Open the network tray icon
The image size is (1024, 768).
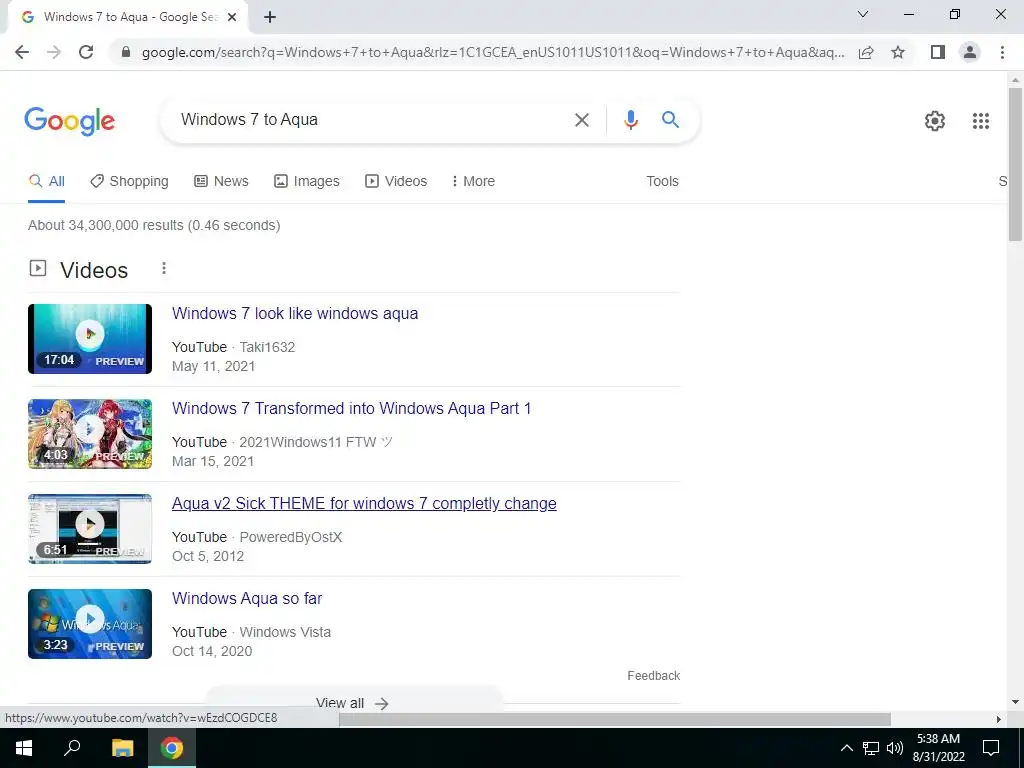coord(871,748)
